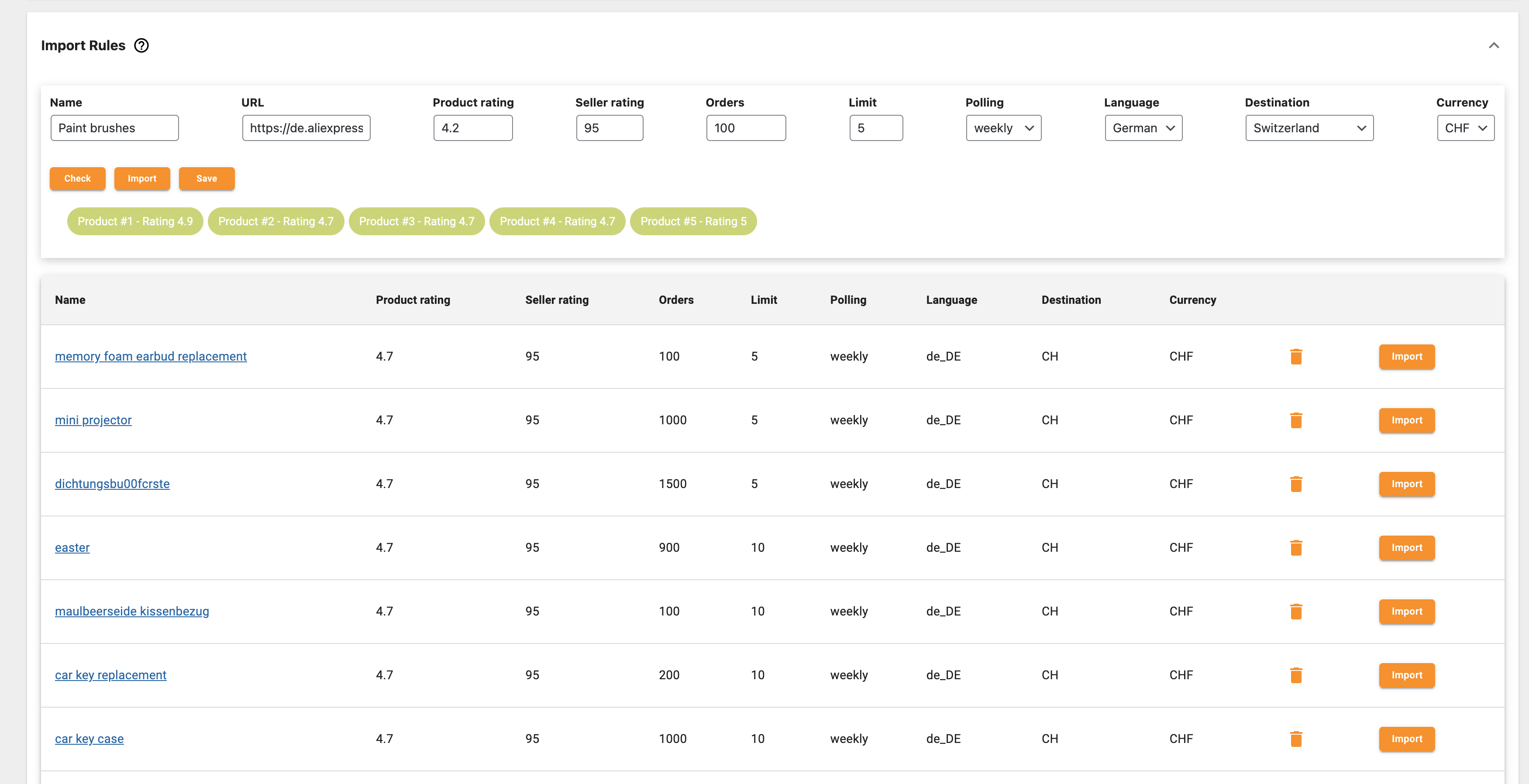Screen dimensions: 1529x784
Task: Import the easter rule
Action: pos(1407,547)
